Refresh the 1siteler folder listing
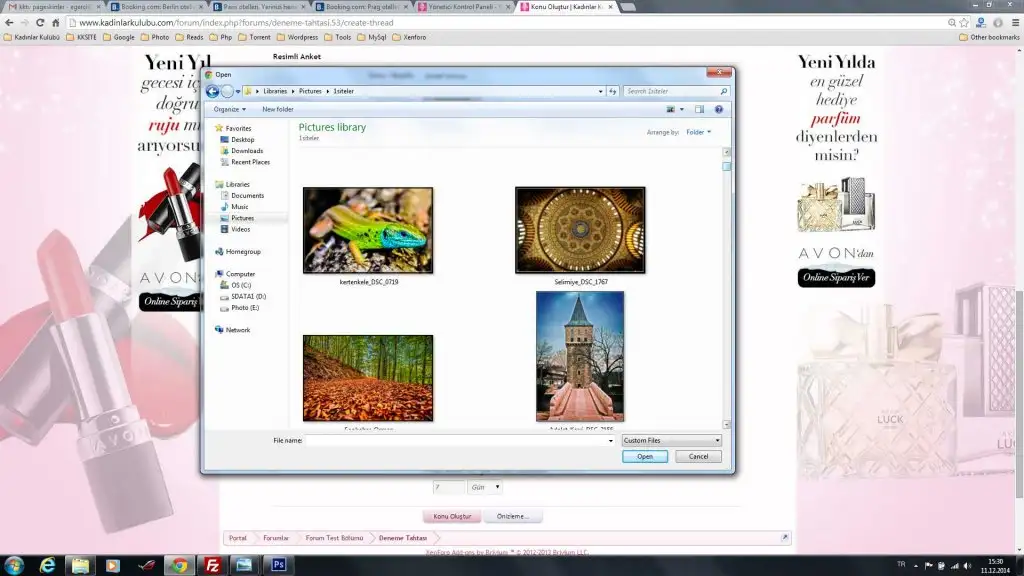1024x576 pixels. pyautogui.click(x=613, y=91)
